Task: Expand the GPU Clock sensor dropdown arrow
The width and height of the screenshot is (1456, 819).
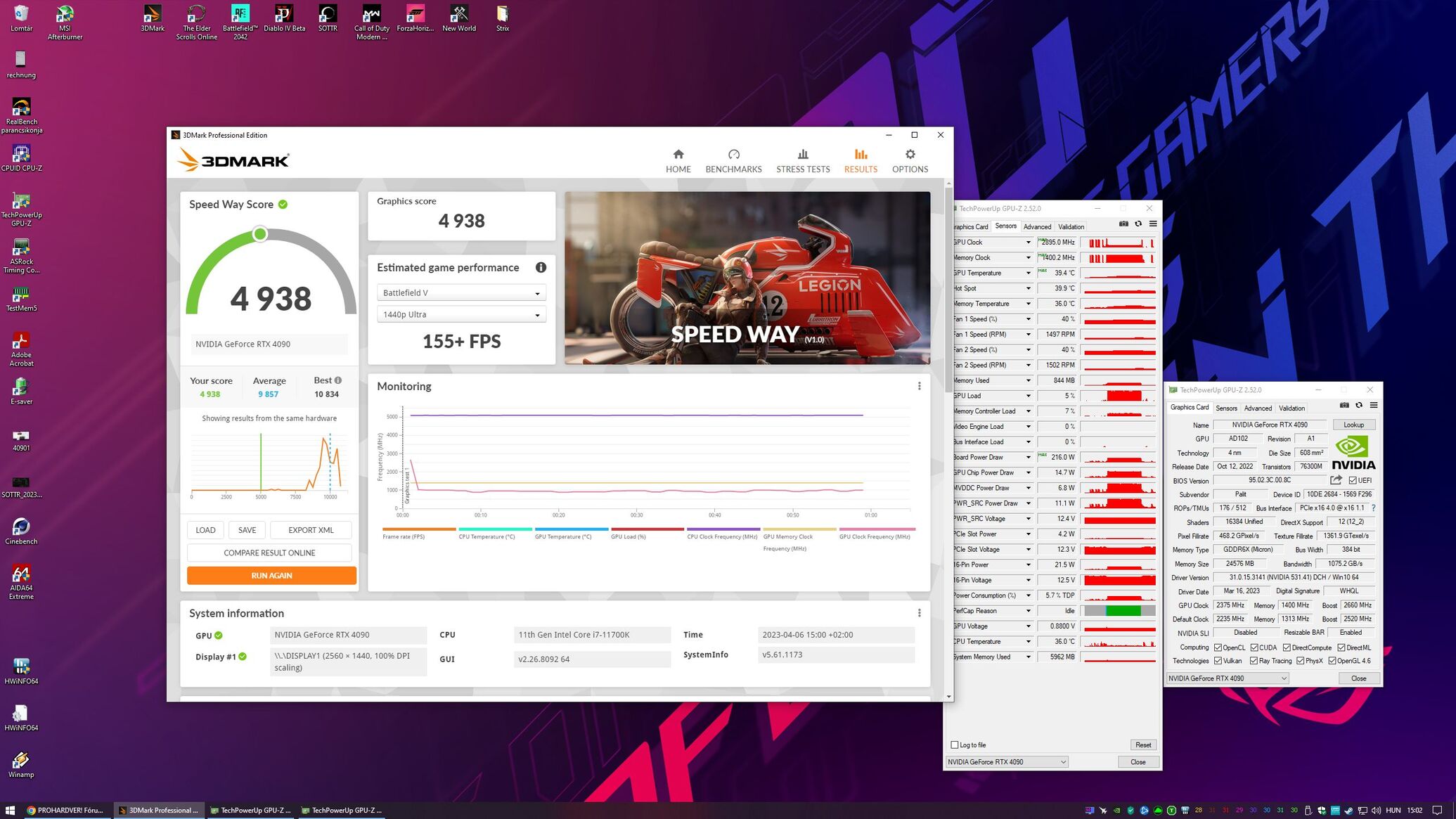Action: (x=1028, y=243)
